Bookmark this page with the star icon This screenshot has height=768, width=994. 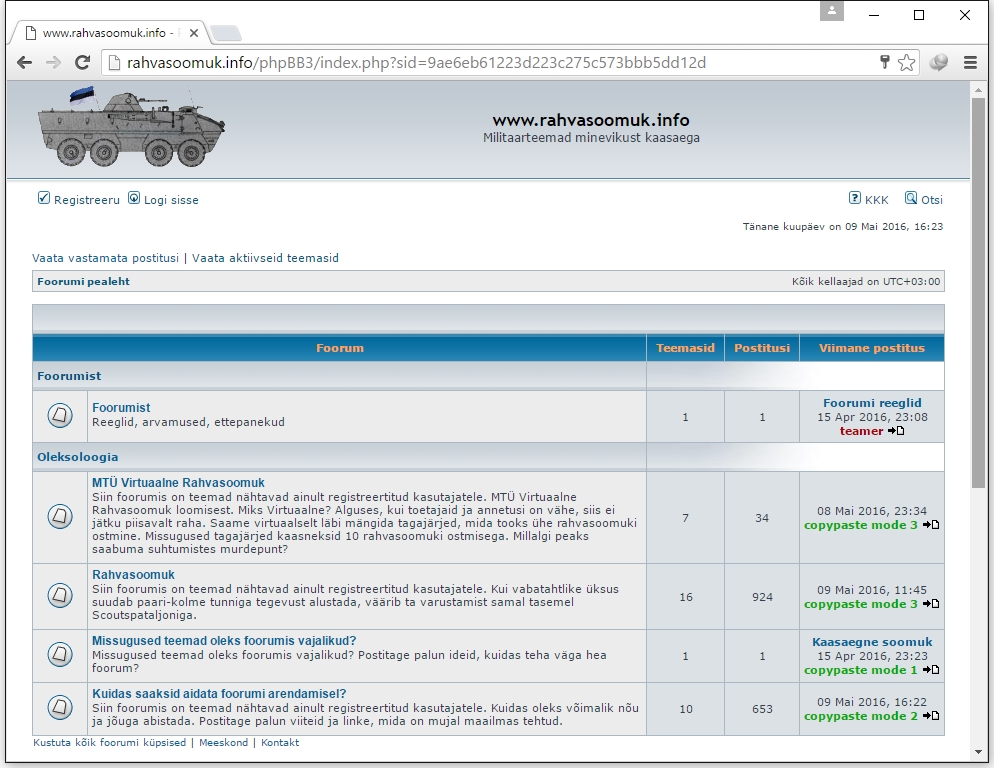(x=906, y=63)
